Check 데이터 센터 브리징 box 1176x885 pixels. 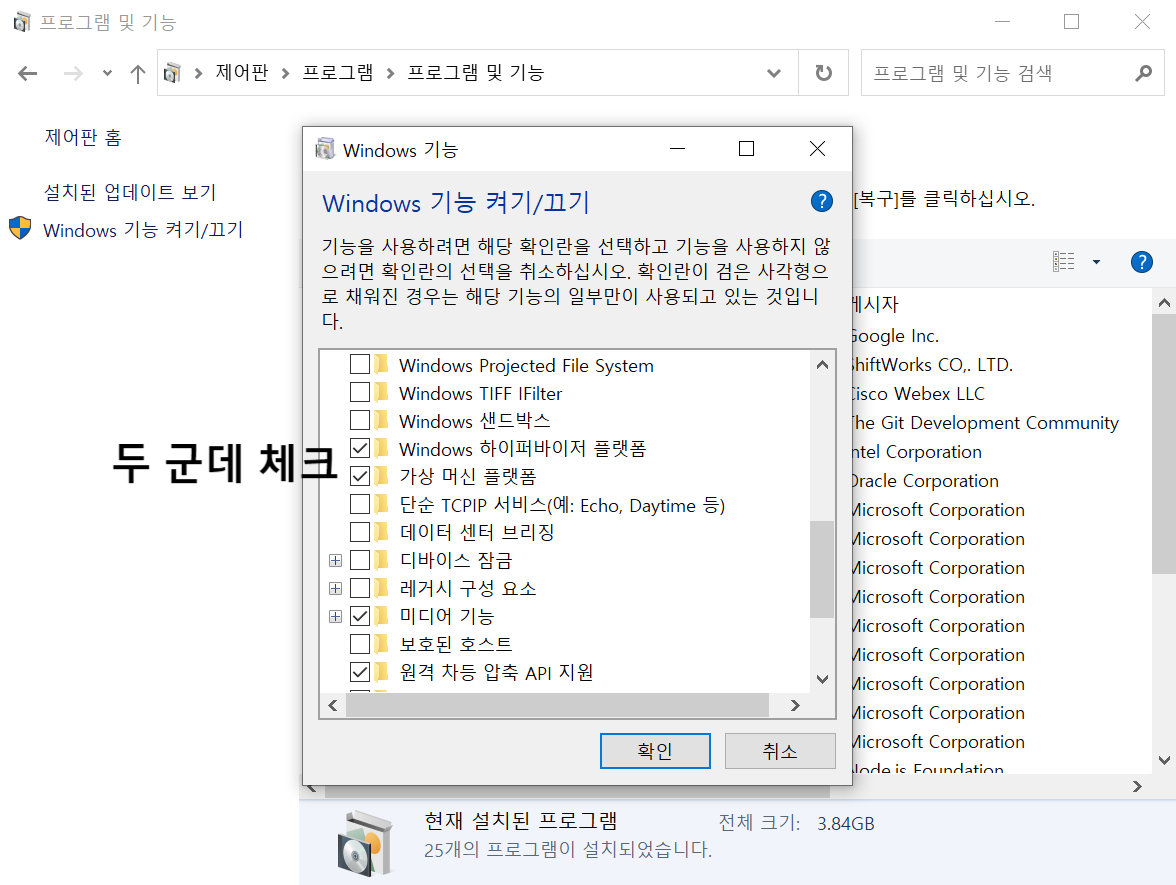(x=360, y=532)
